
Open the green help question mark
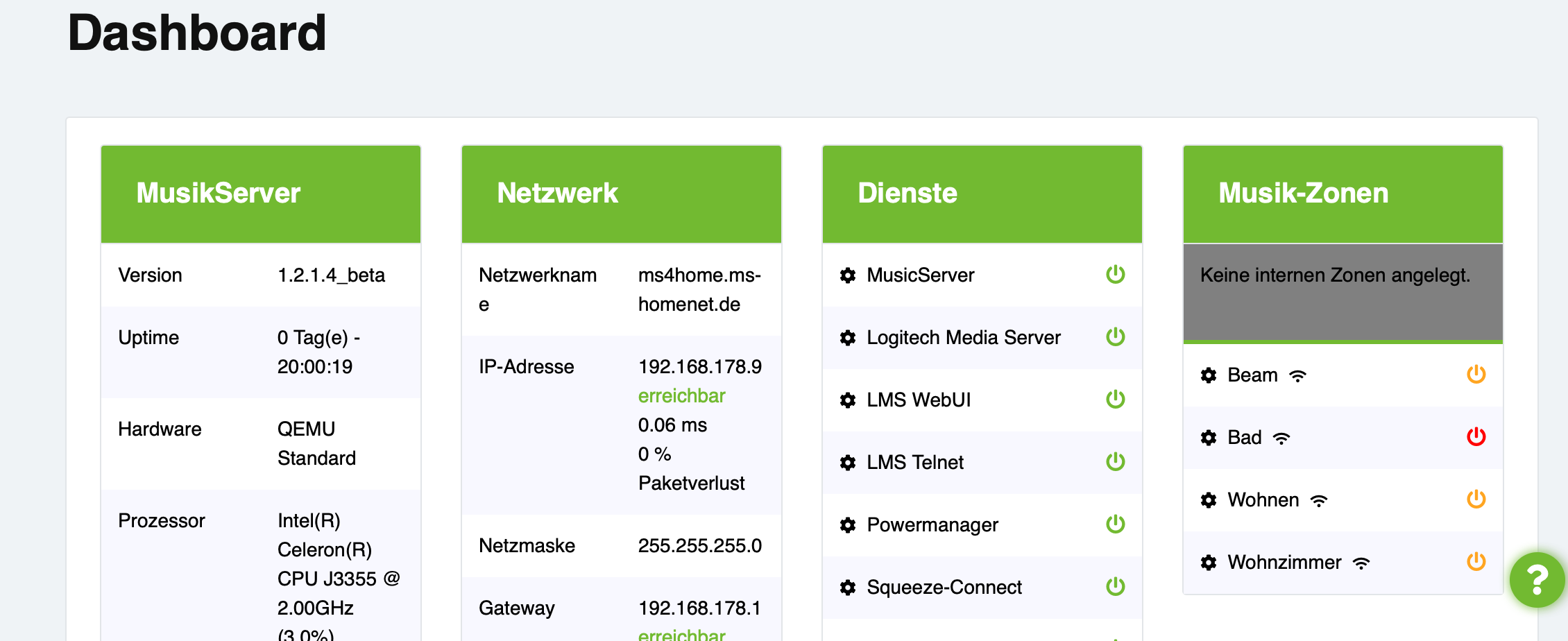1537,580
